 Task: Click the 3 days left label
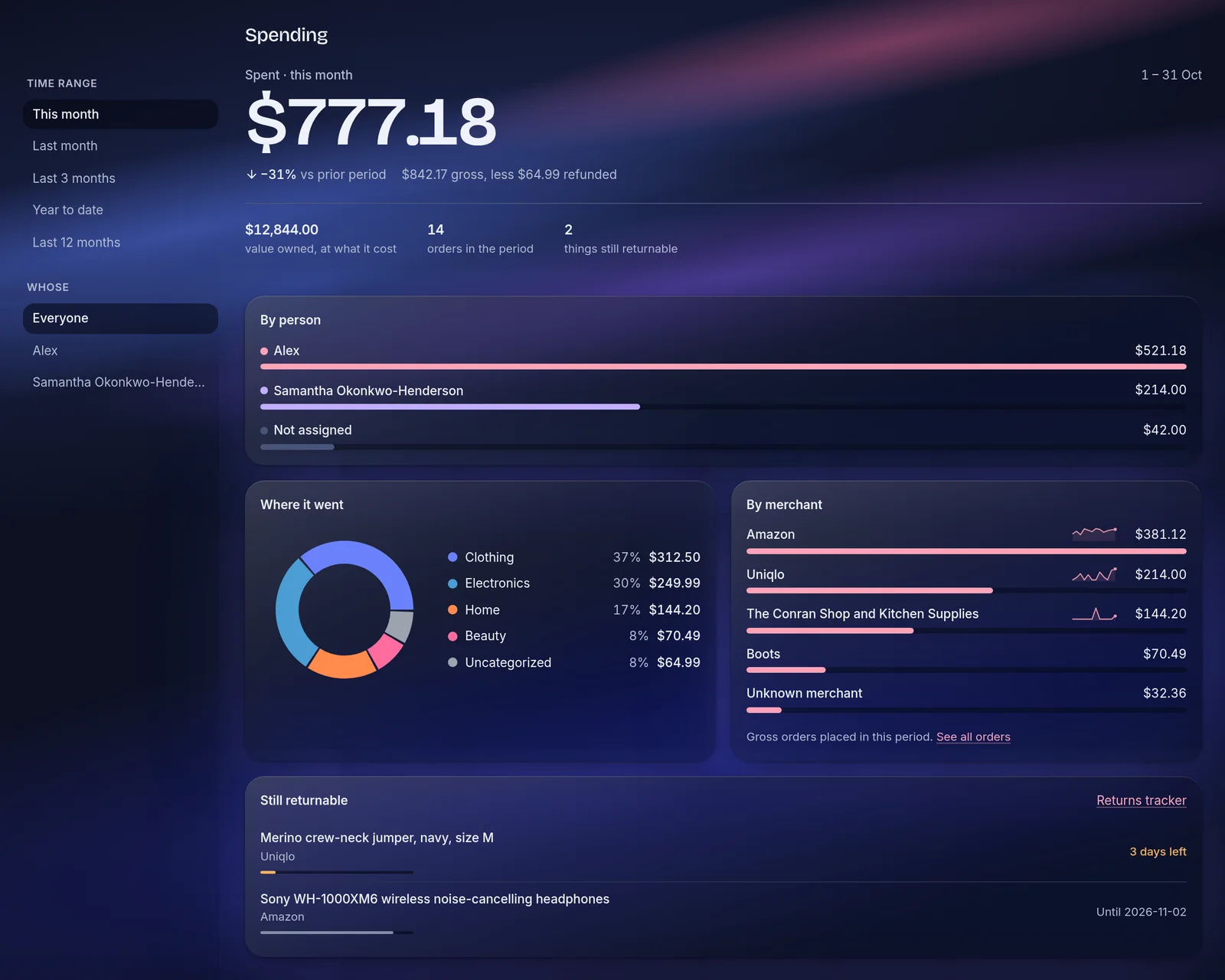click(x=1158, y=851)
